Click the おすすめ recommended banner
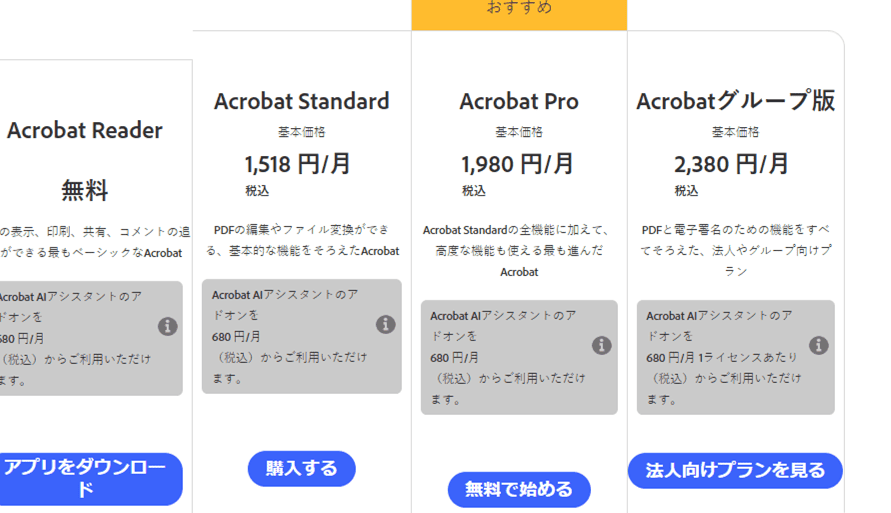The width and height of the screenshot is (891, 513). click(519, 10)
